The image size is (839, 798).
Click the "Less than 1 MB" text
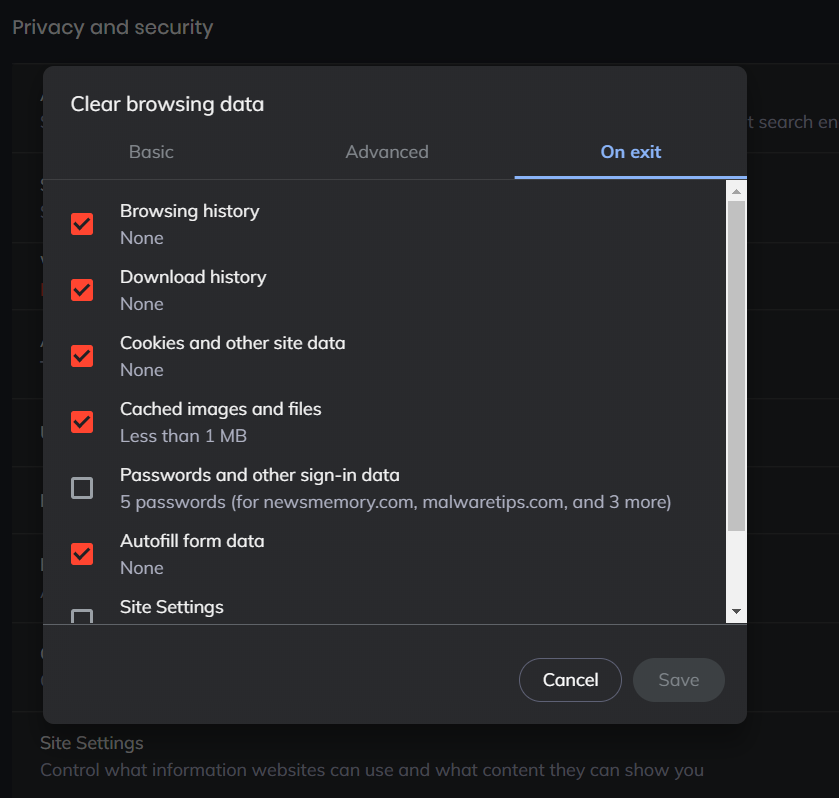click(183, 436)
